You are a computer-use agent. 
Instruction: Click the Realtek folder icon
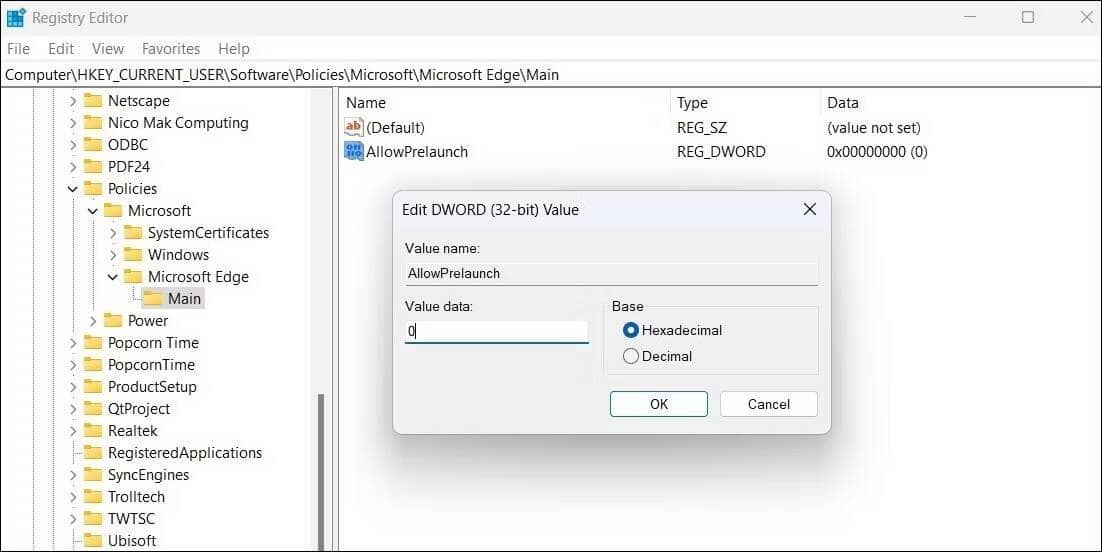coord(93,430)
